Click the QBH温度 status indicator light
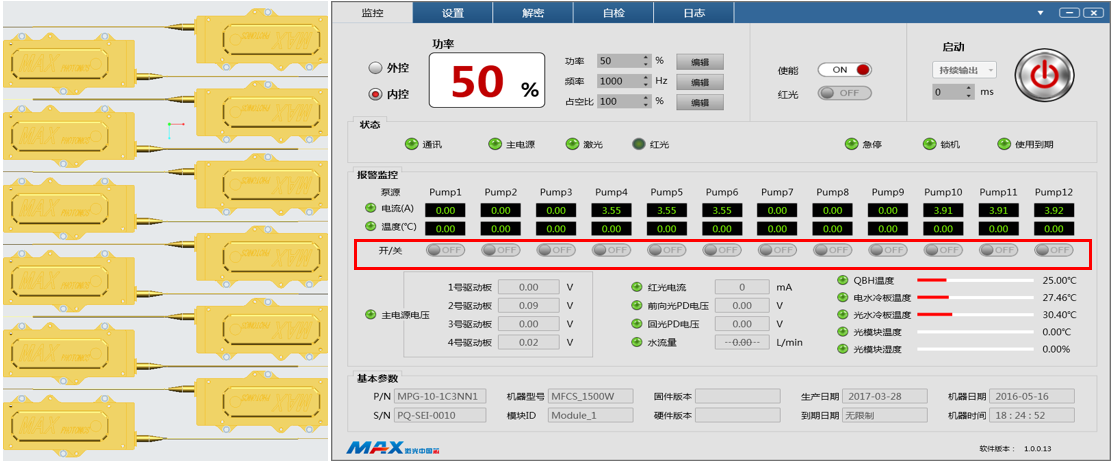Screen dimensions: 1112x462 (x=842, y=281)
